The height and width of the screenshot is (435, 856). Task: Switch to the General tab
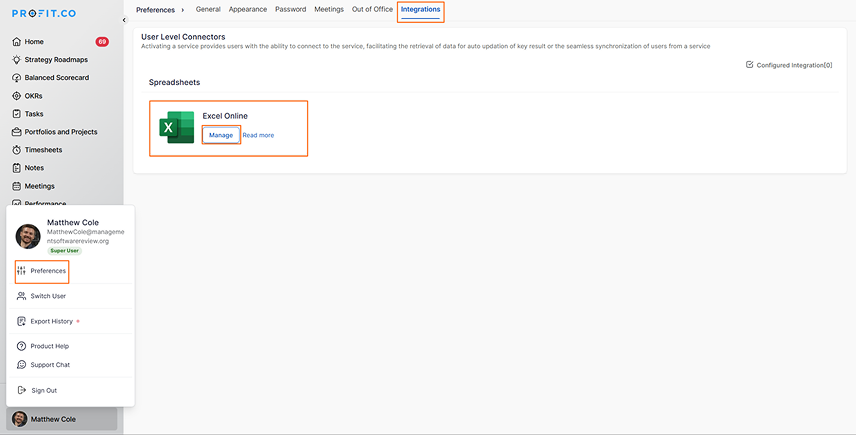[208, 9]
